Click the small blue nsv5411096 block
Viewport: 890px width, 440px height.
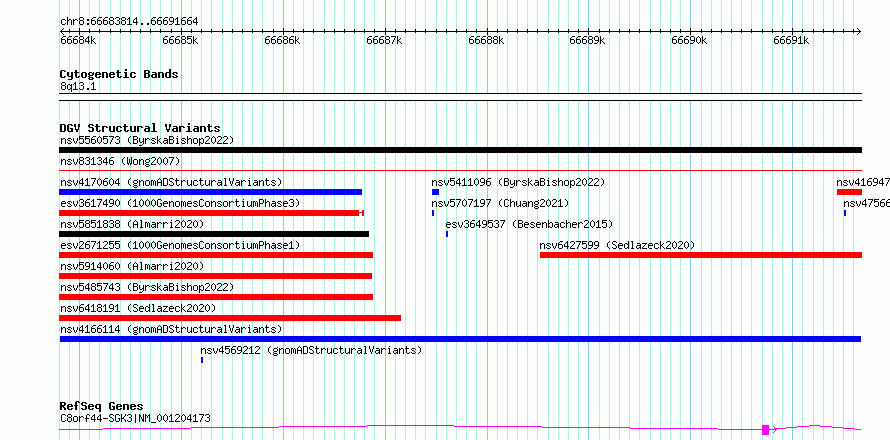pos(435,192)
